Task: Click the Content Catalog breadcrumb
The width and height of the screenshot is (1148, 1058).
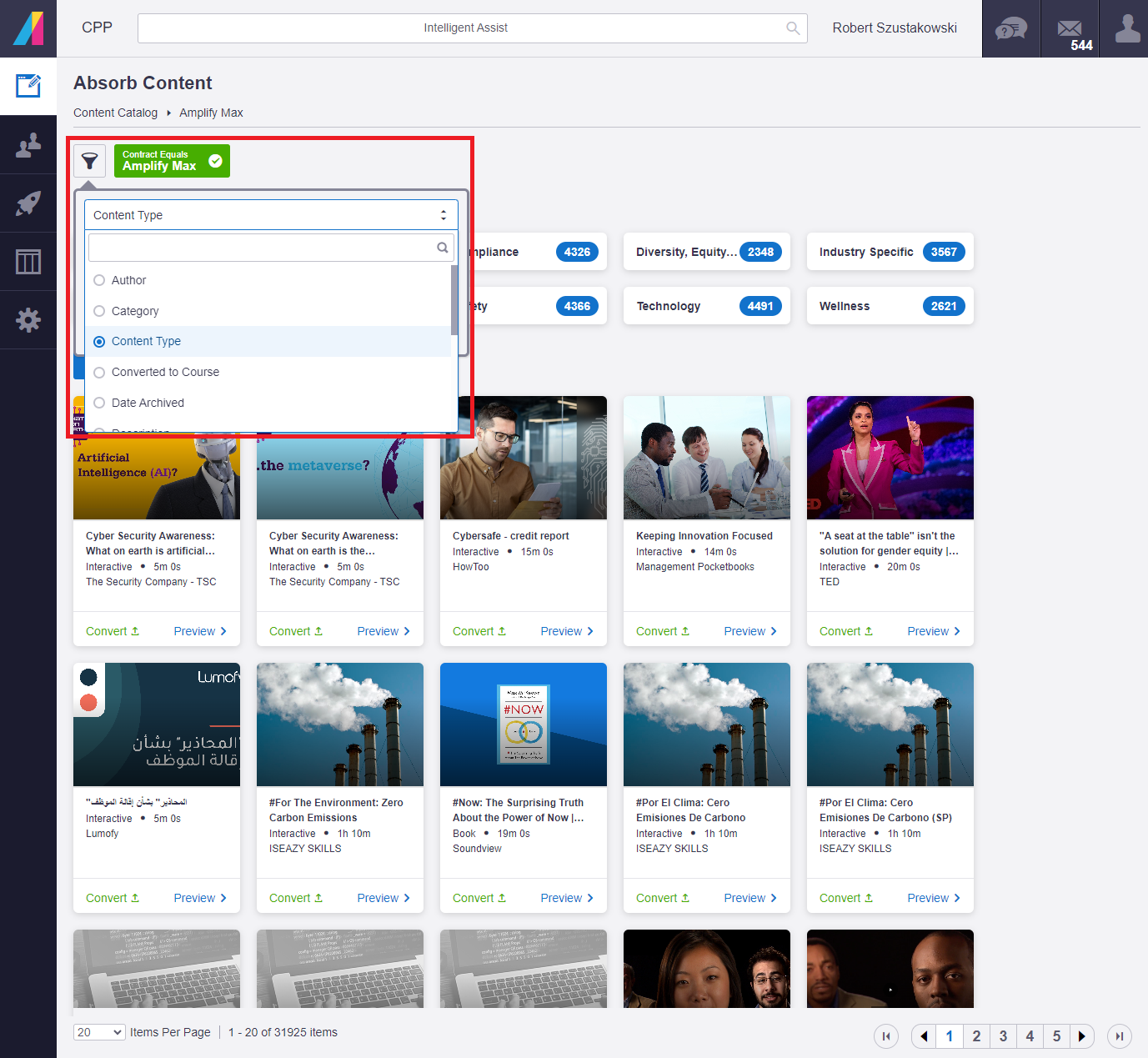Action: tap(115, 113)
